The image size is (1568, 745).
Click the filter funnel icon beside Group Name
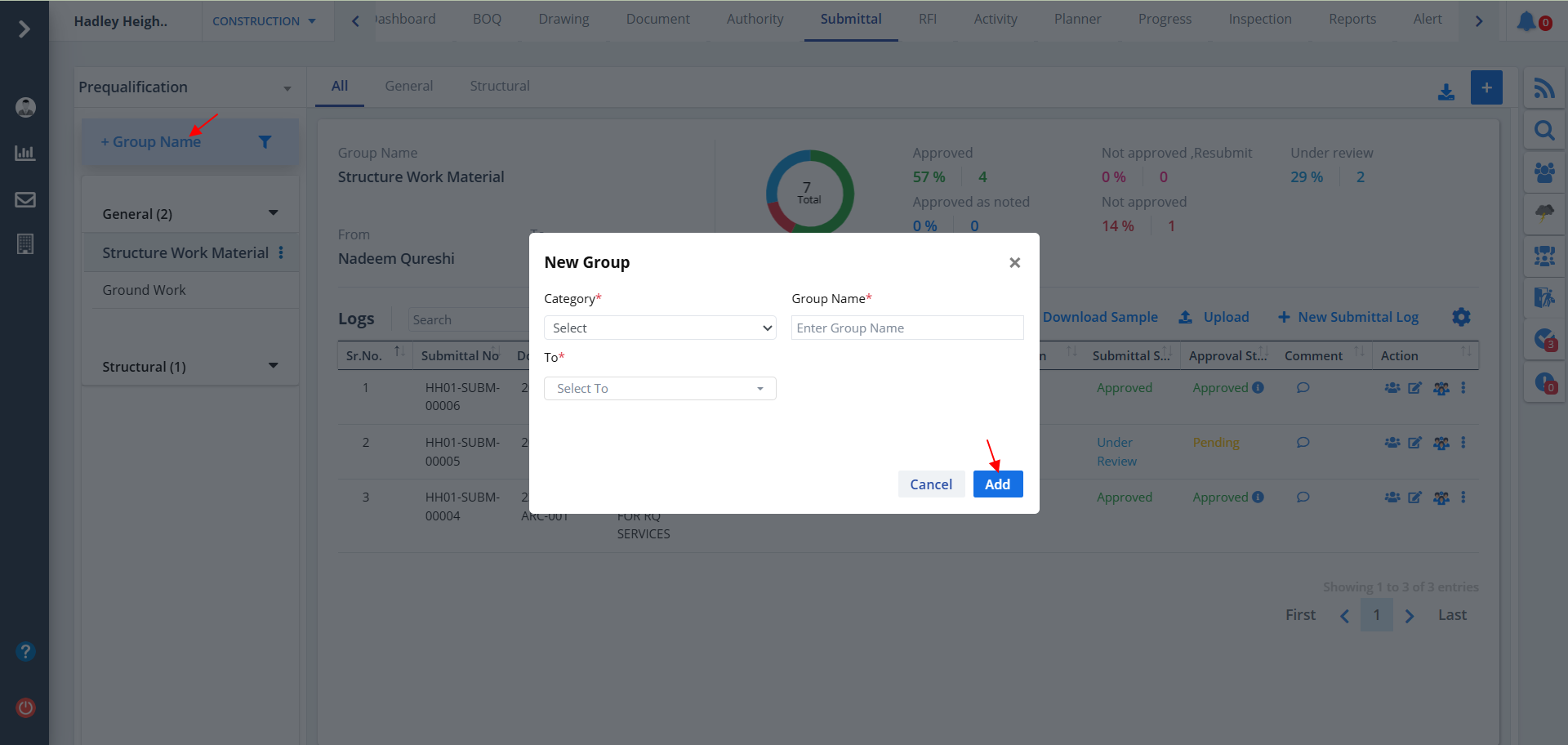pyautogui.click(x=265, y=142)
